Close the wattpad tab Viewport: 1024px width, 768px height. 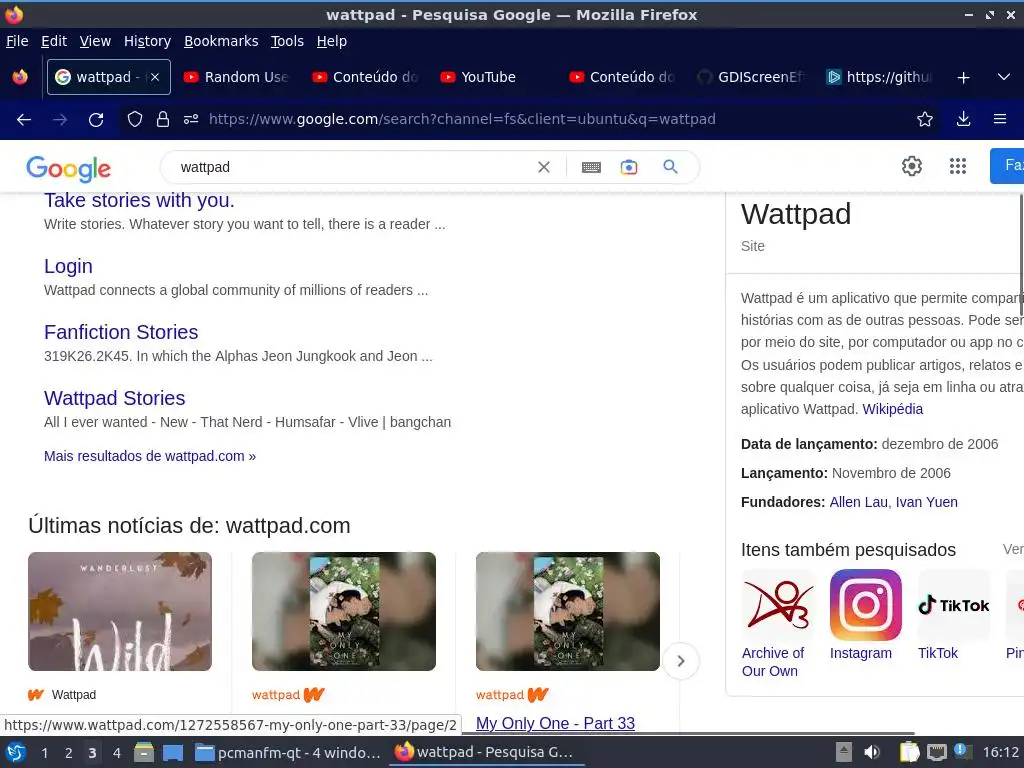(155, 77)
